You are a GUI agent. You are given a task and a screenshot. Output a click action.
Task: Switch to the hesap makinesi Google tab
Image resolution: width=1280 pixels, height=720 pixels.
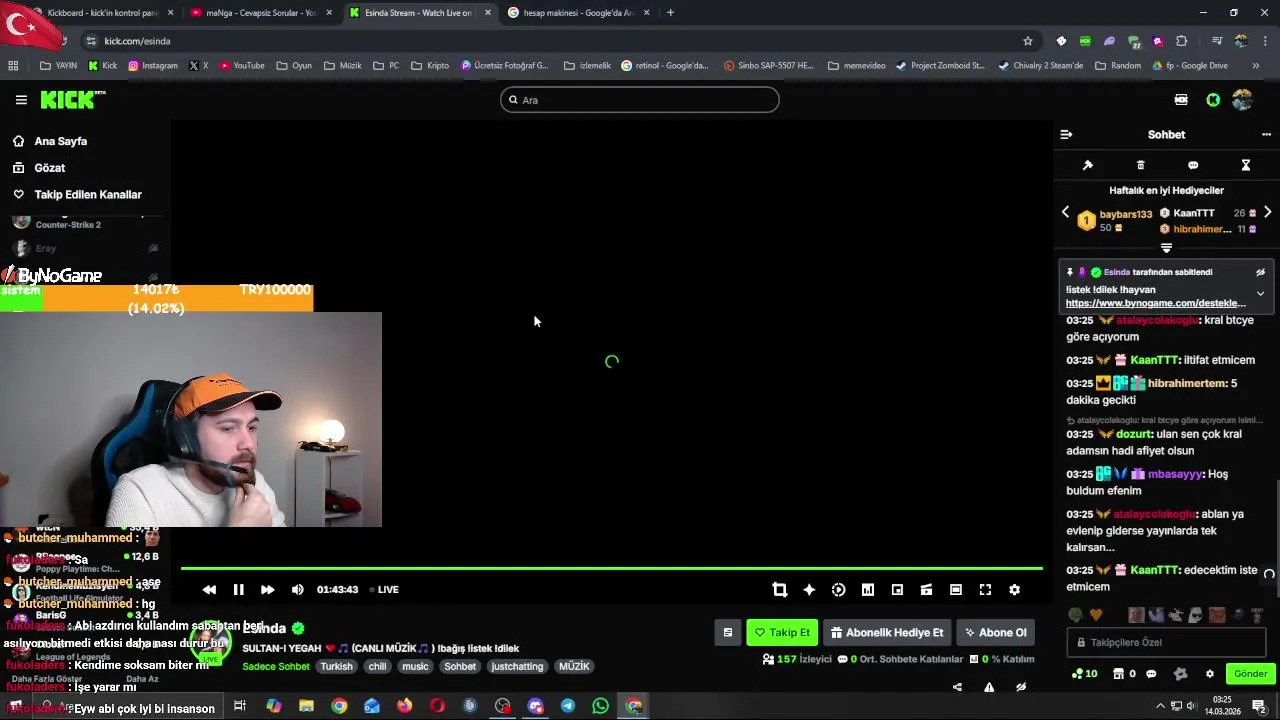[578, 13]
